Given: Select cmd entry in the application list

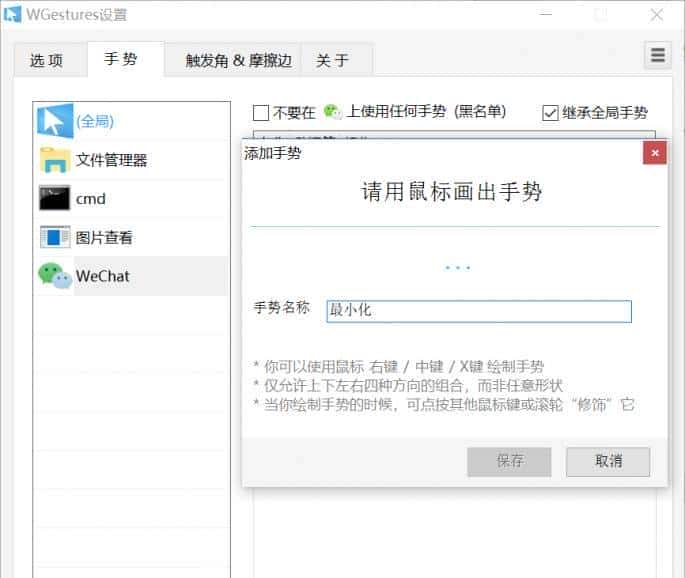Looking at the screenshot, I should (131, 198).
